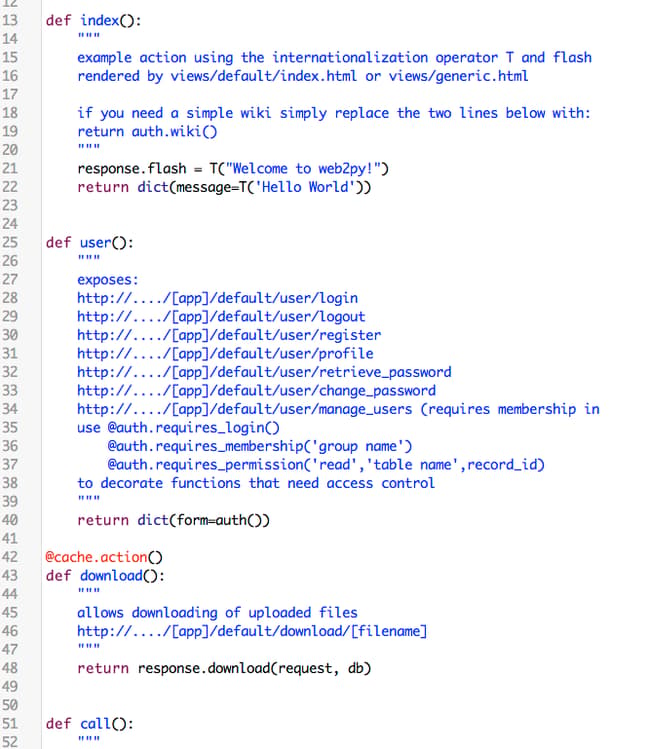Click the default/user/login URL line
648x749 pixels.
[x=217, y=299]
